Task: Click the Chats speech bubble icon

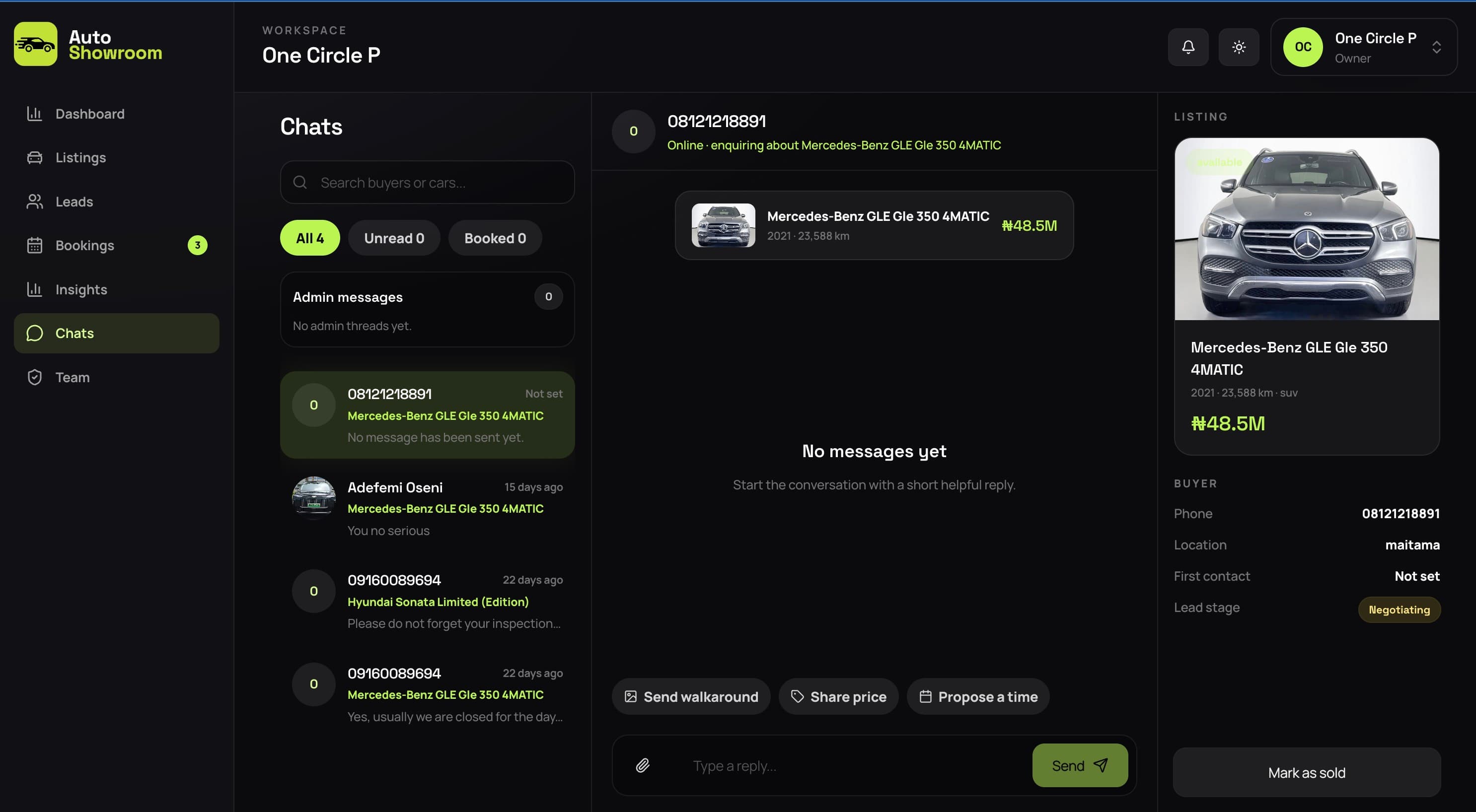Action: [34, 333]
